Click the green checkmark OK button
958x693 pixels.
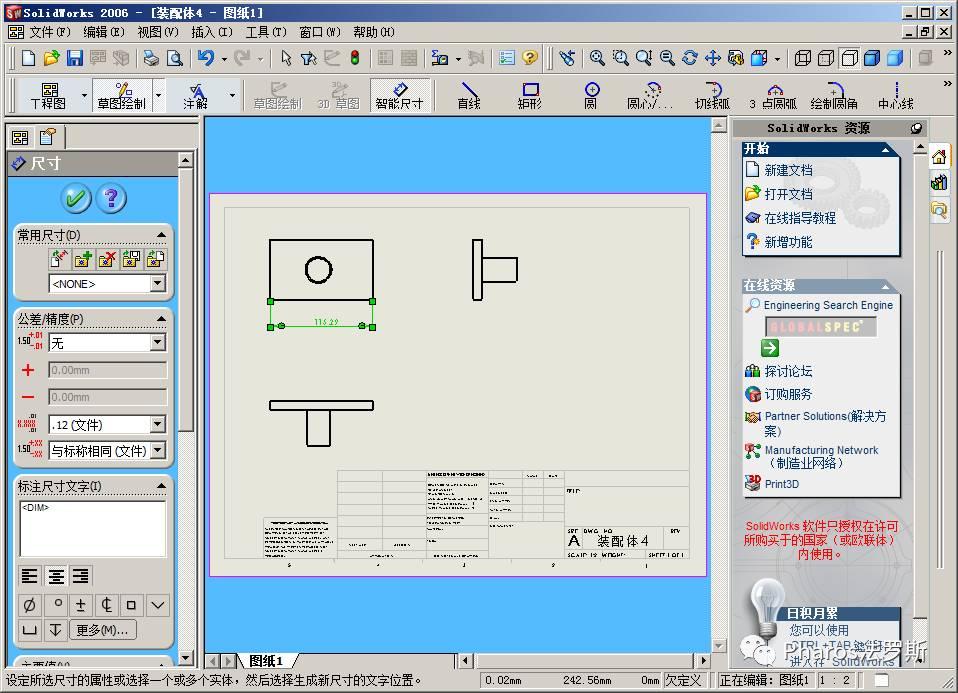(x=76, y=198)
